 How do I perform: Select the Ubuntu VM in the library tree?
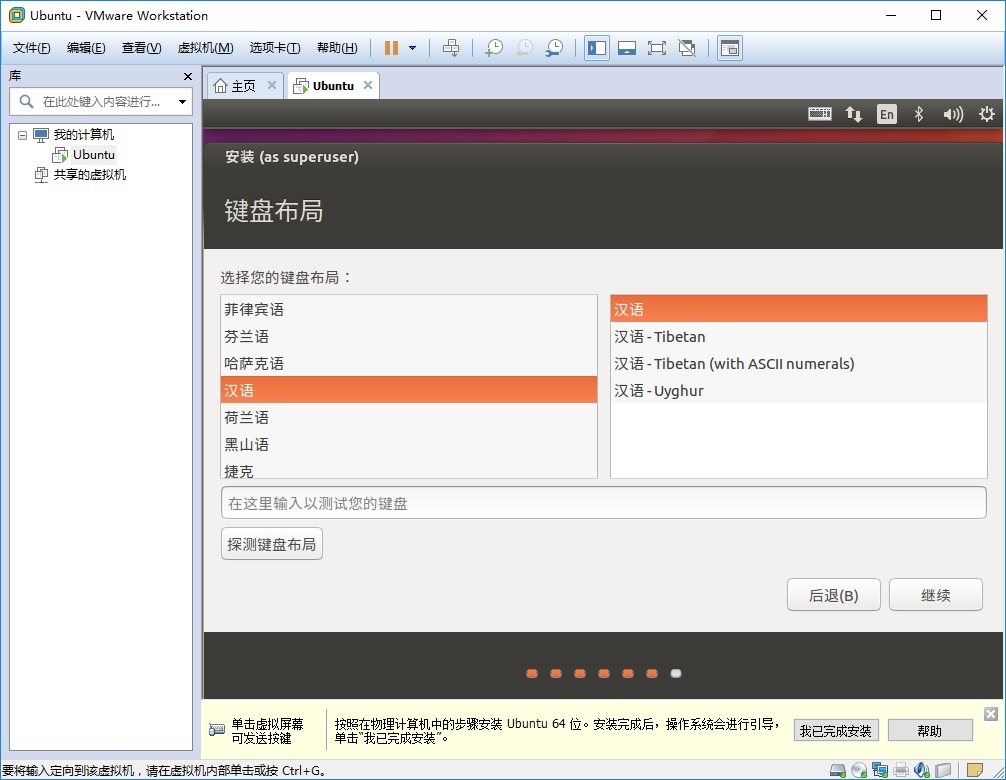94,155
